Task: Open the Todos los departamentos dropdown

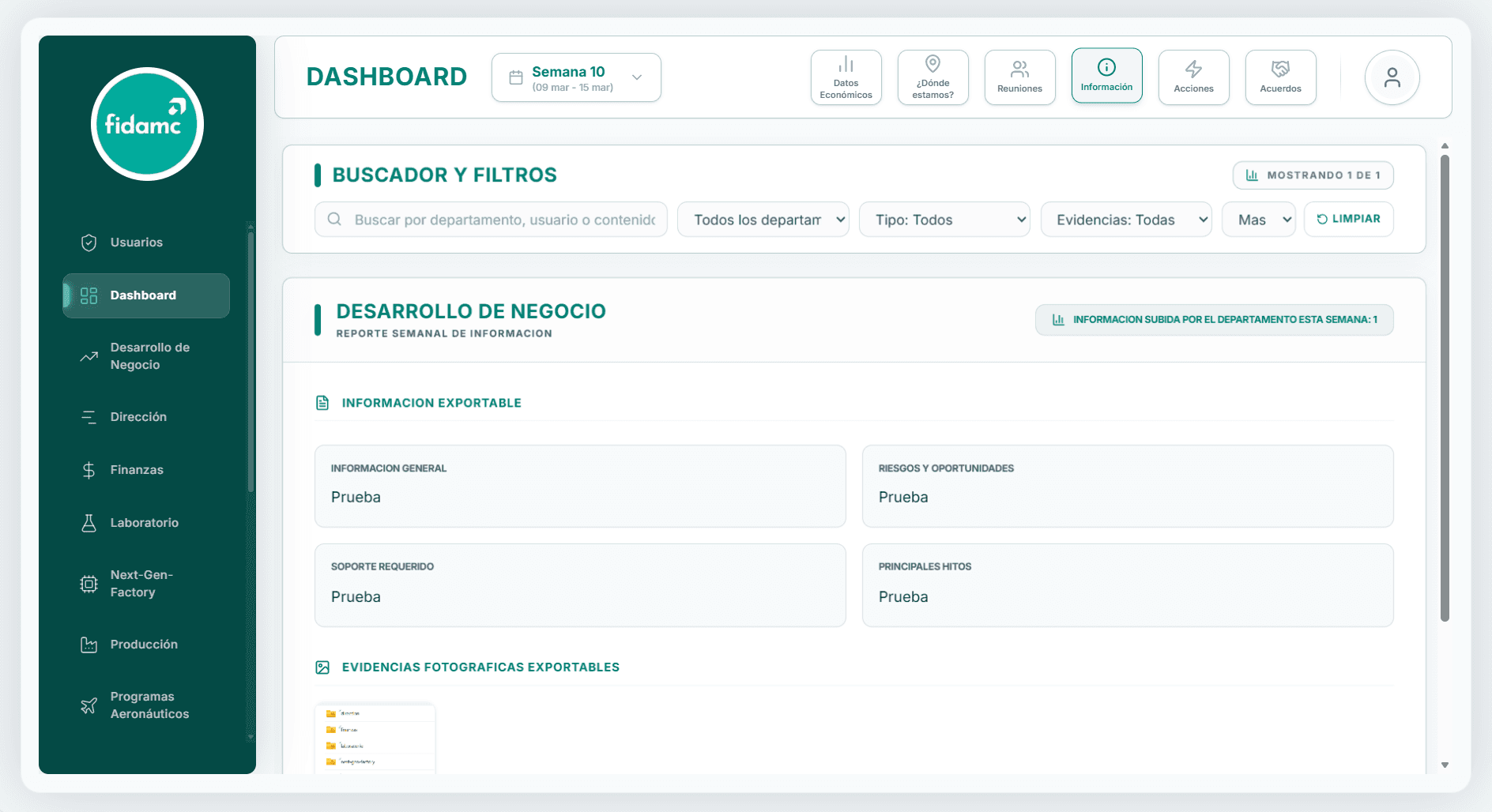Action: pos(763,220)
